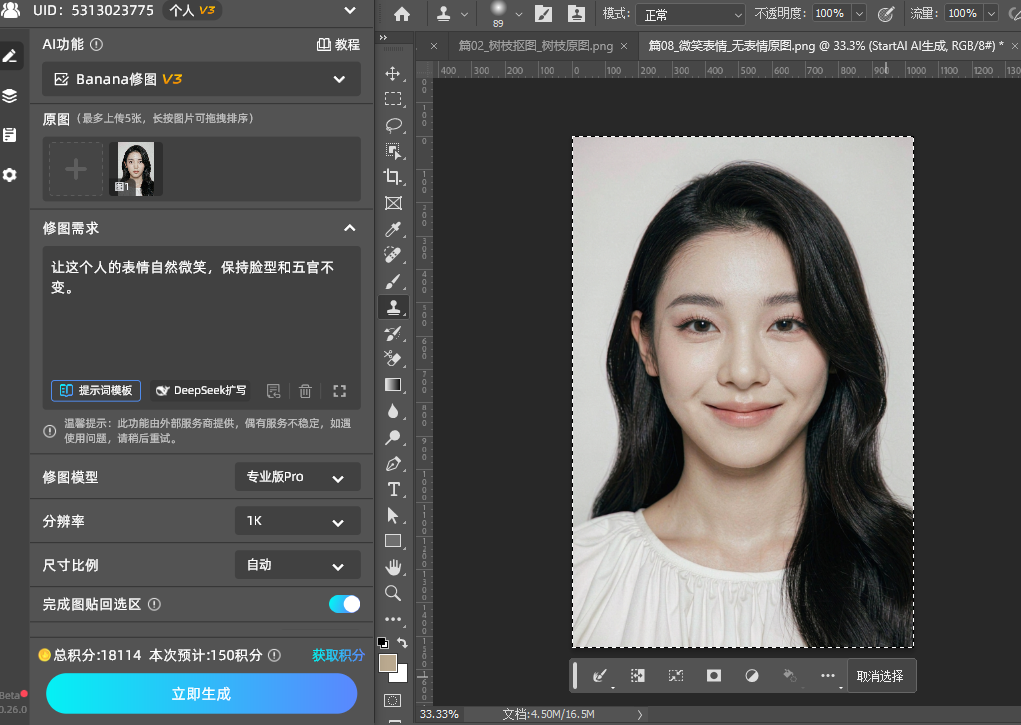Open the edit pencil sidebar tab

pos(10,56)
